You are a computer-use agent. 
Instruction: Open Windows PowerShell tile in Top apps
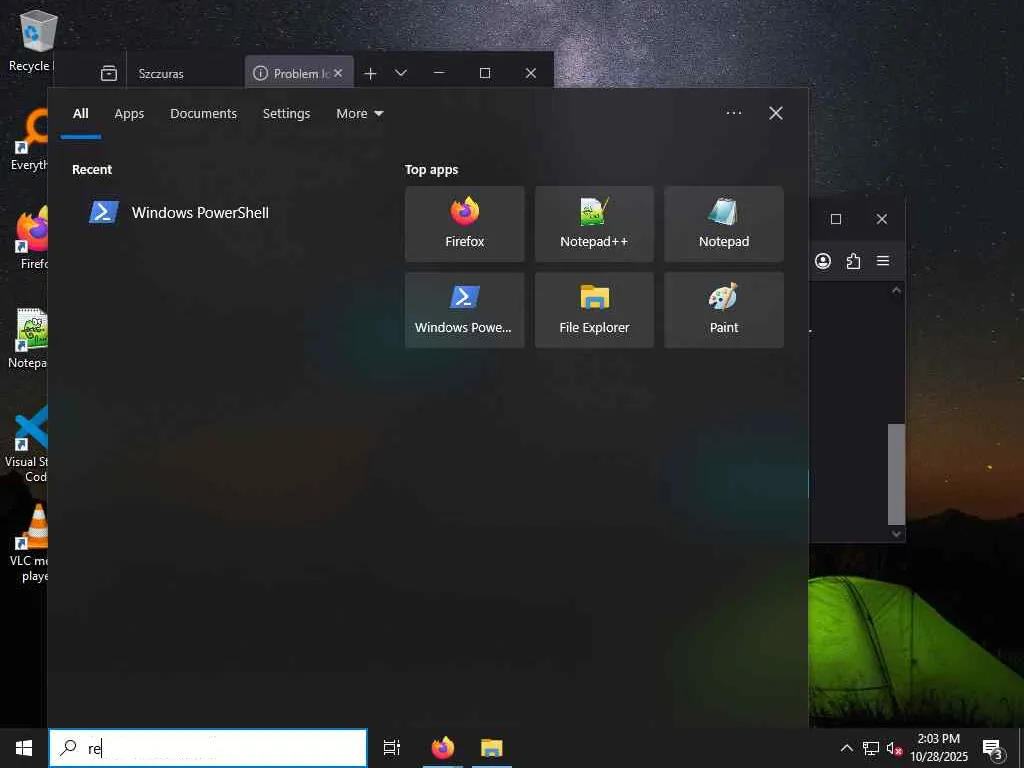pos(464,310)
